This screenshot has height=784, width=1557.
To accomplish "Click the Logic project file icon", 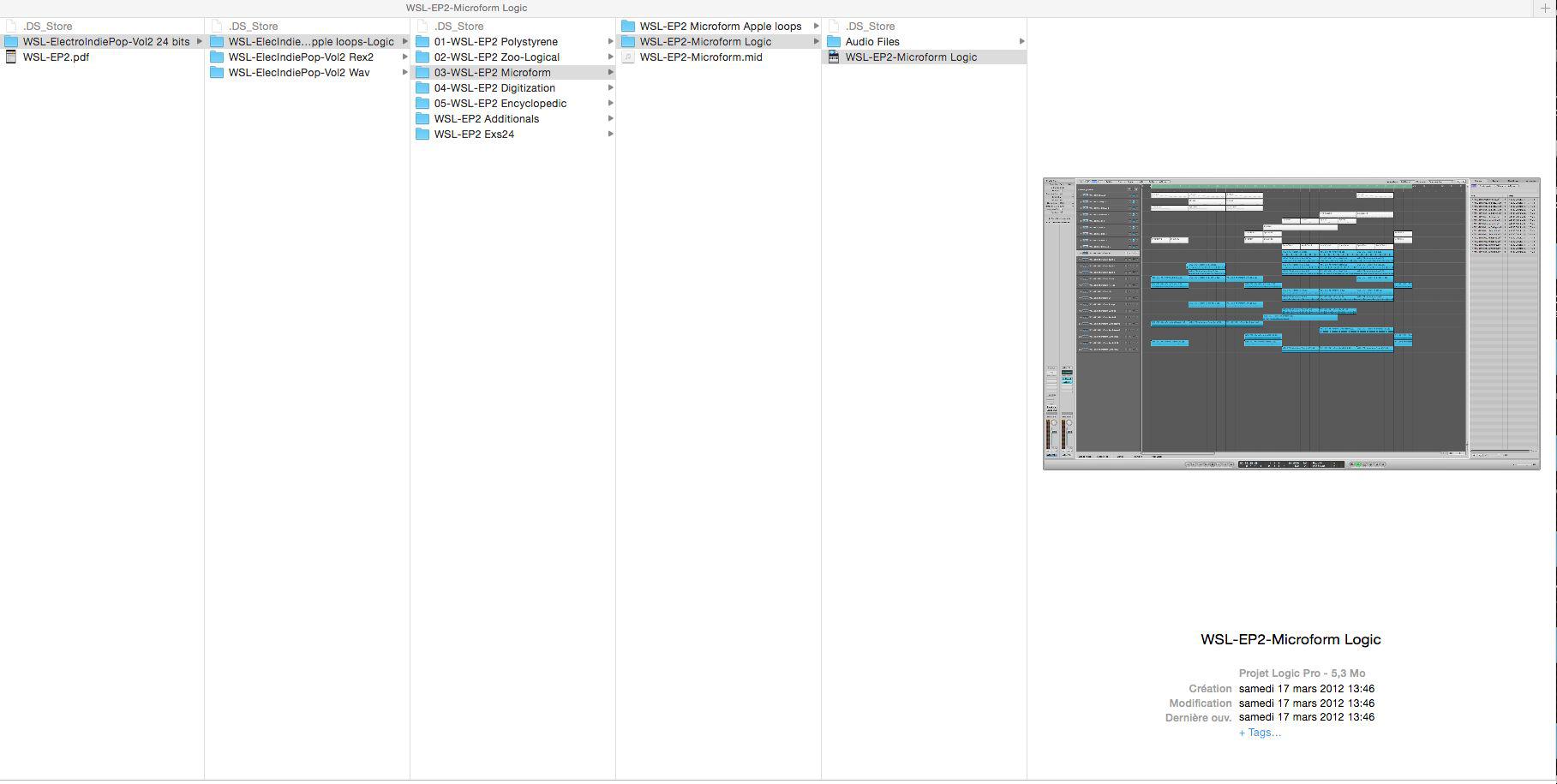I will pos(834,57).
